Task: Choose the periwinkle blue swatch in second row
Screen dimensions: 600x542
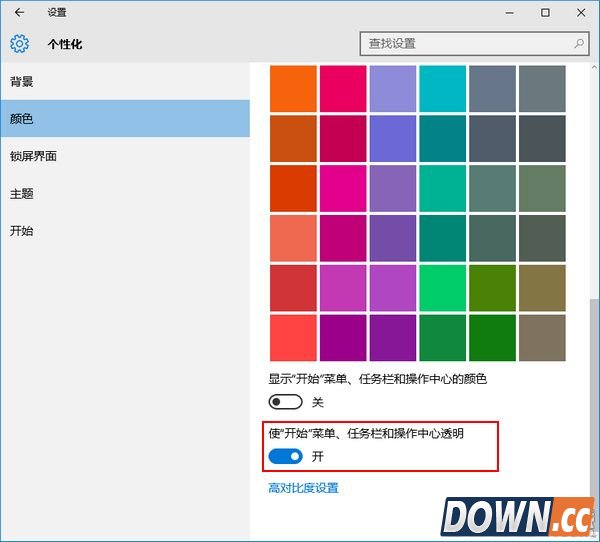Action: point(393,139)
